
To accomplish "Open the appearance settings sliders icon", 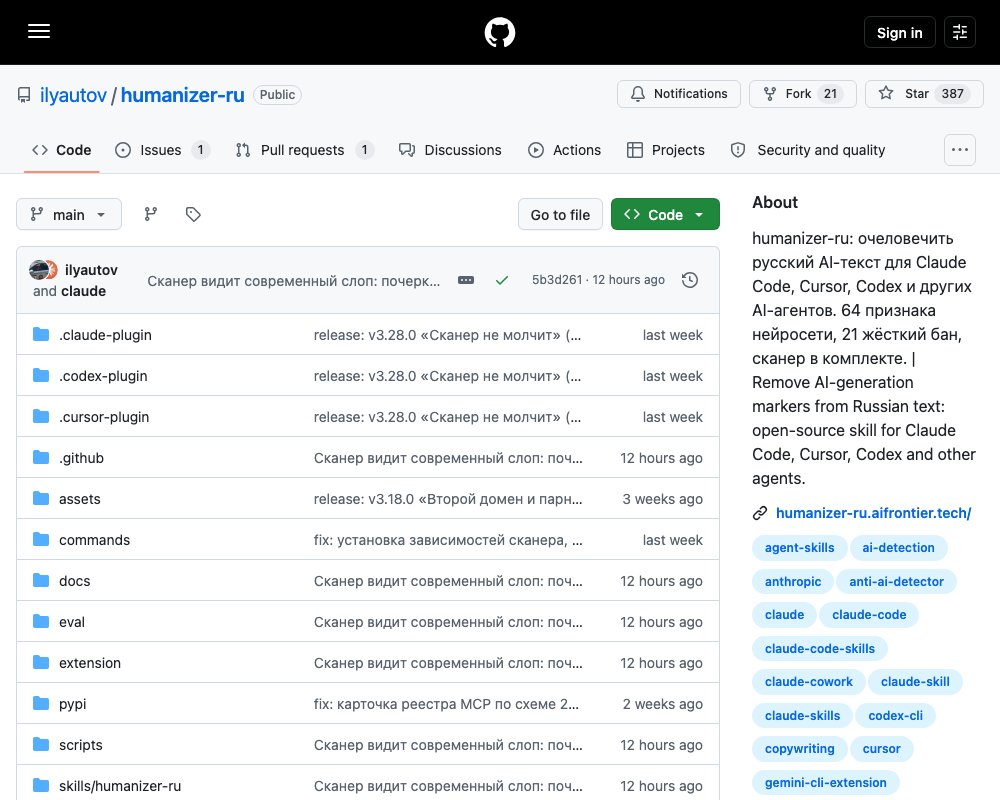I will [x=959, y=32].
